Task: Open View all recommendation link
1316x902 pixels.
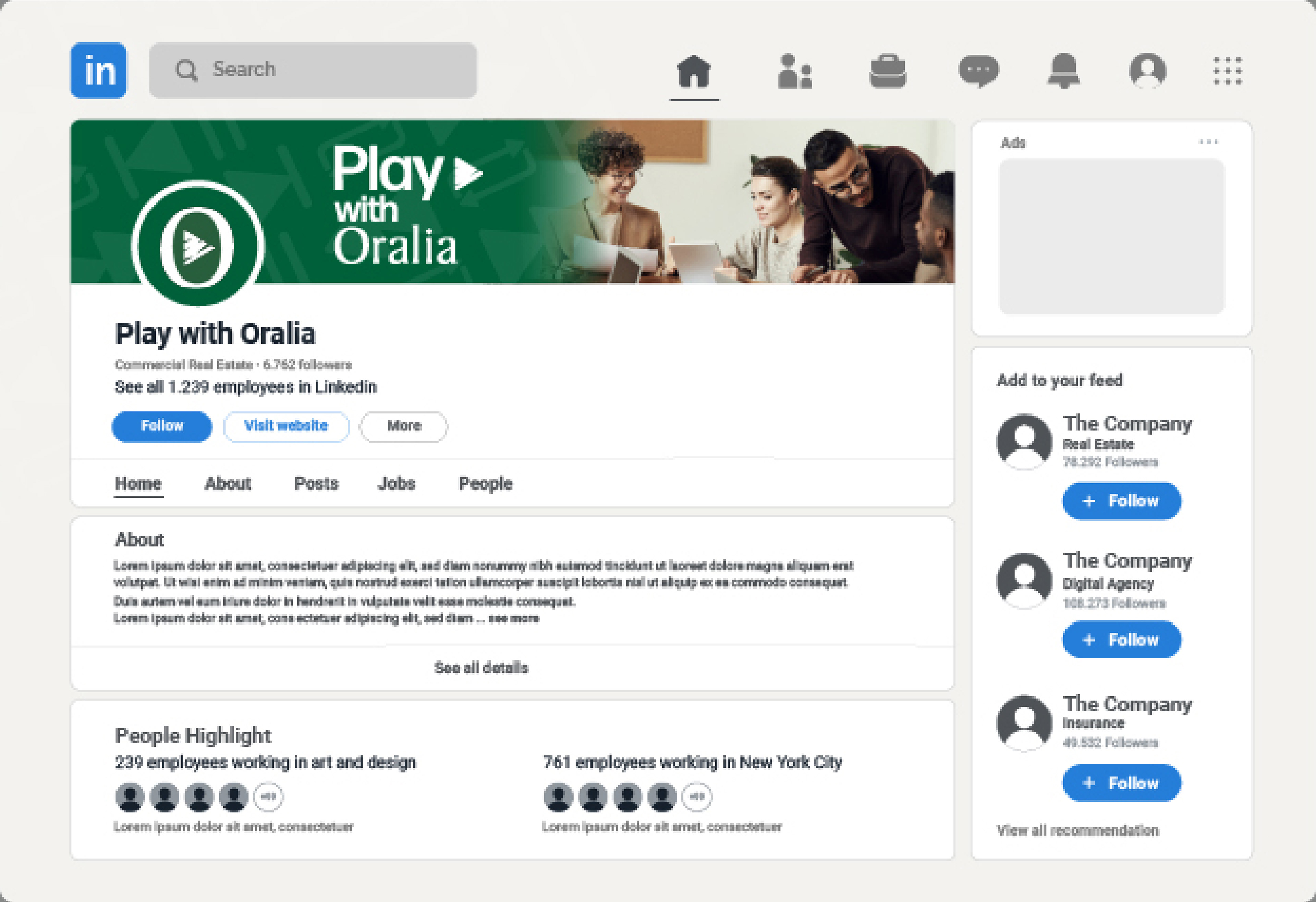Action: coord(1077,830)
